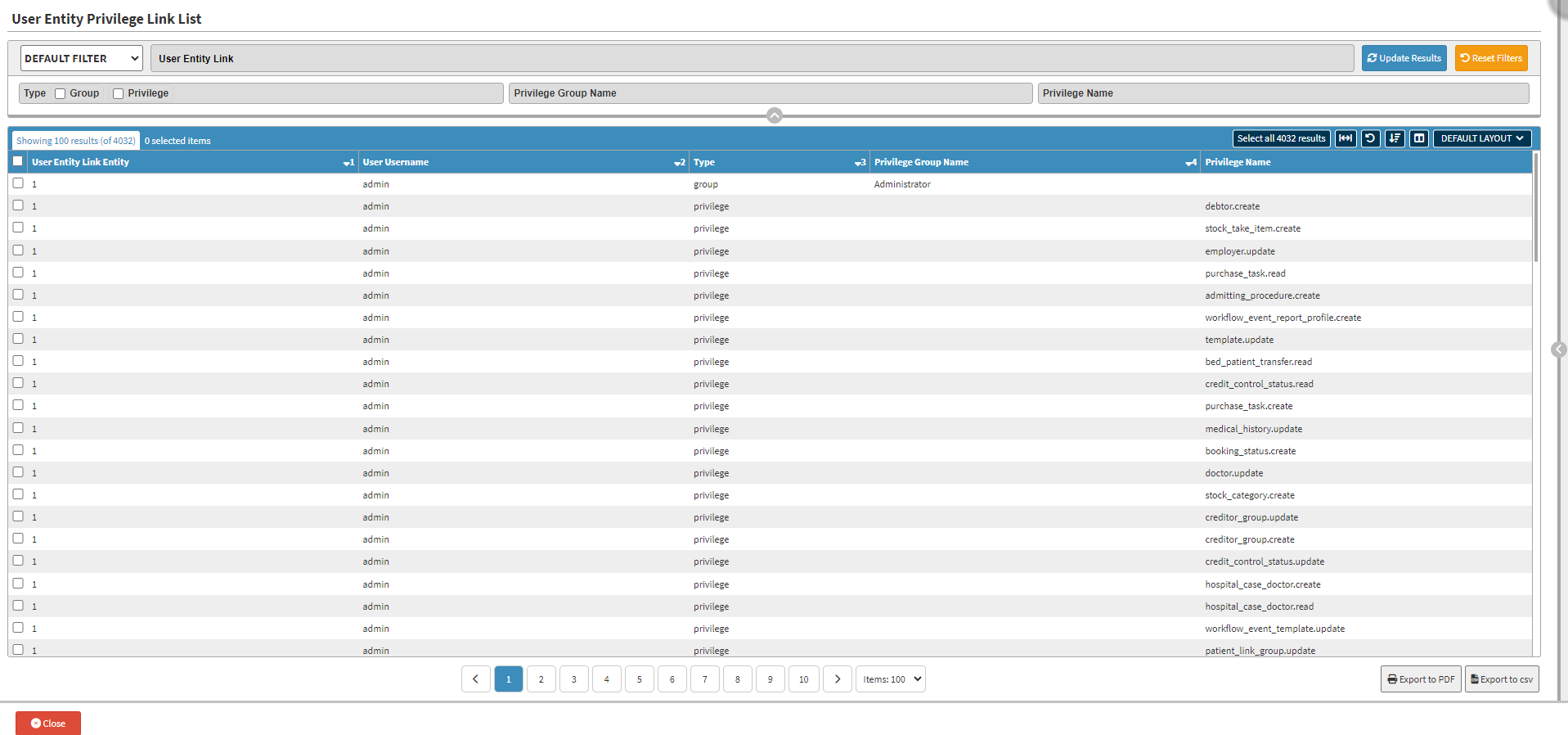Open the DEFAULT FILTER dropdown

(x=81, y=58)
